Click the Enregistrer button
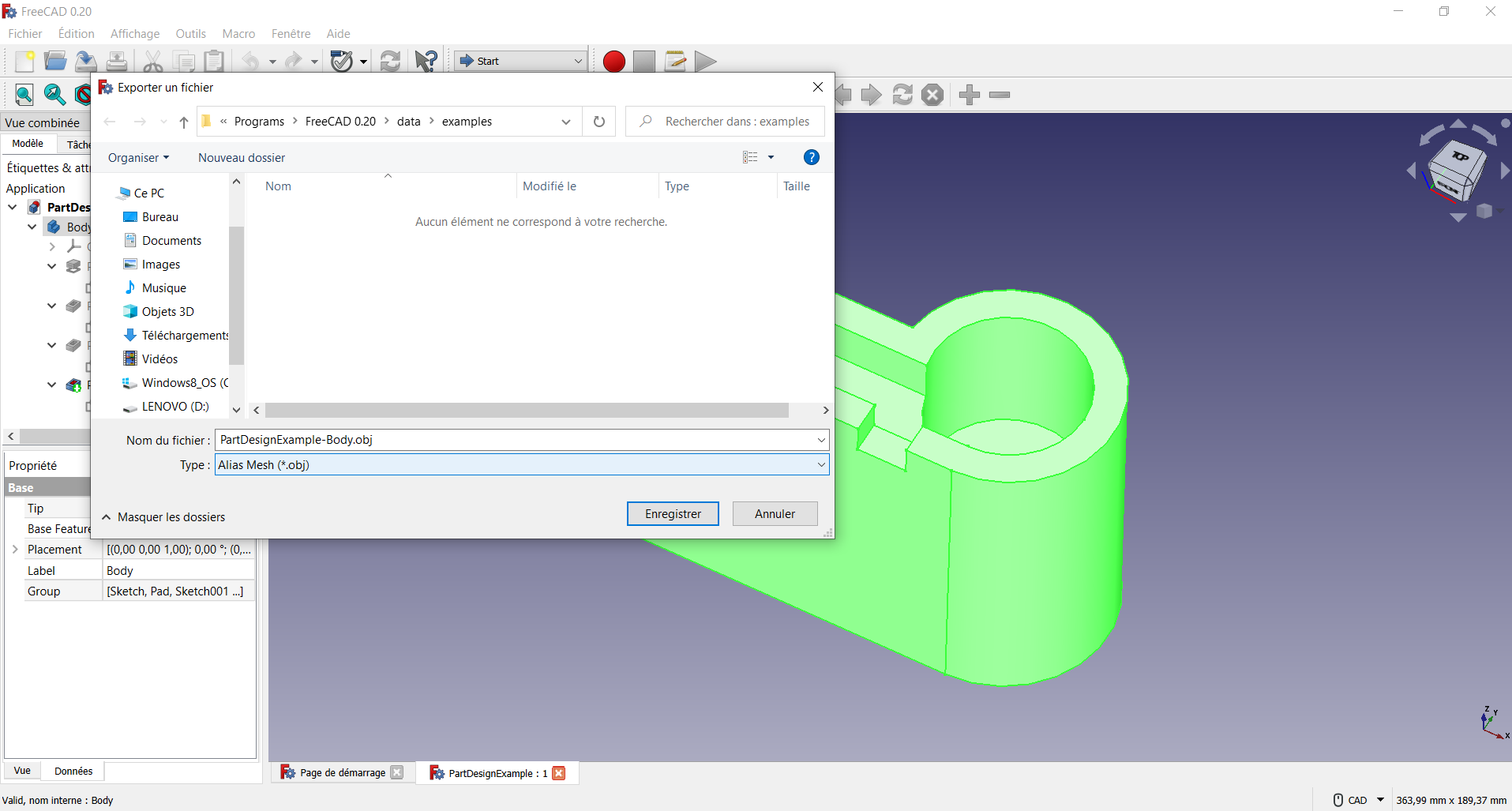Screen dimensions: 1512x811 tap(673, 513)
